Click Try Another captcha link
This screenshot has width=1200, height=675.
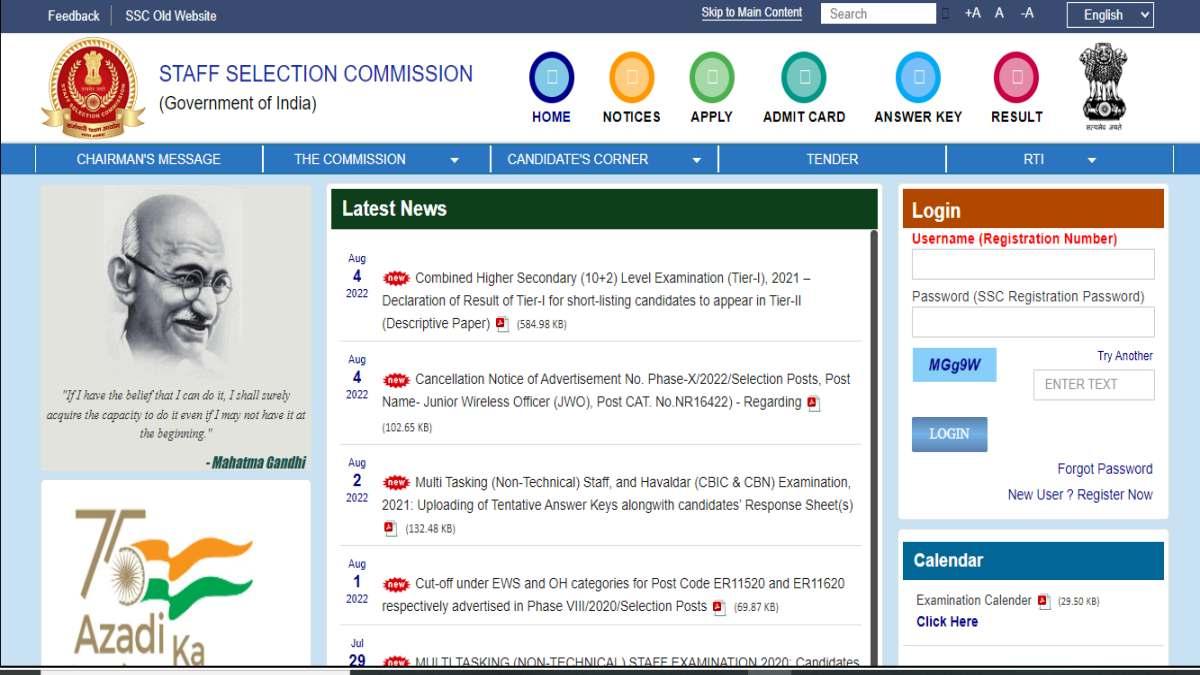(1124, 356)
